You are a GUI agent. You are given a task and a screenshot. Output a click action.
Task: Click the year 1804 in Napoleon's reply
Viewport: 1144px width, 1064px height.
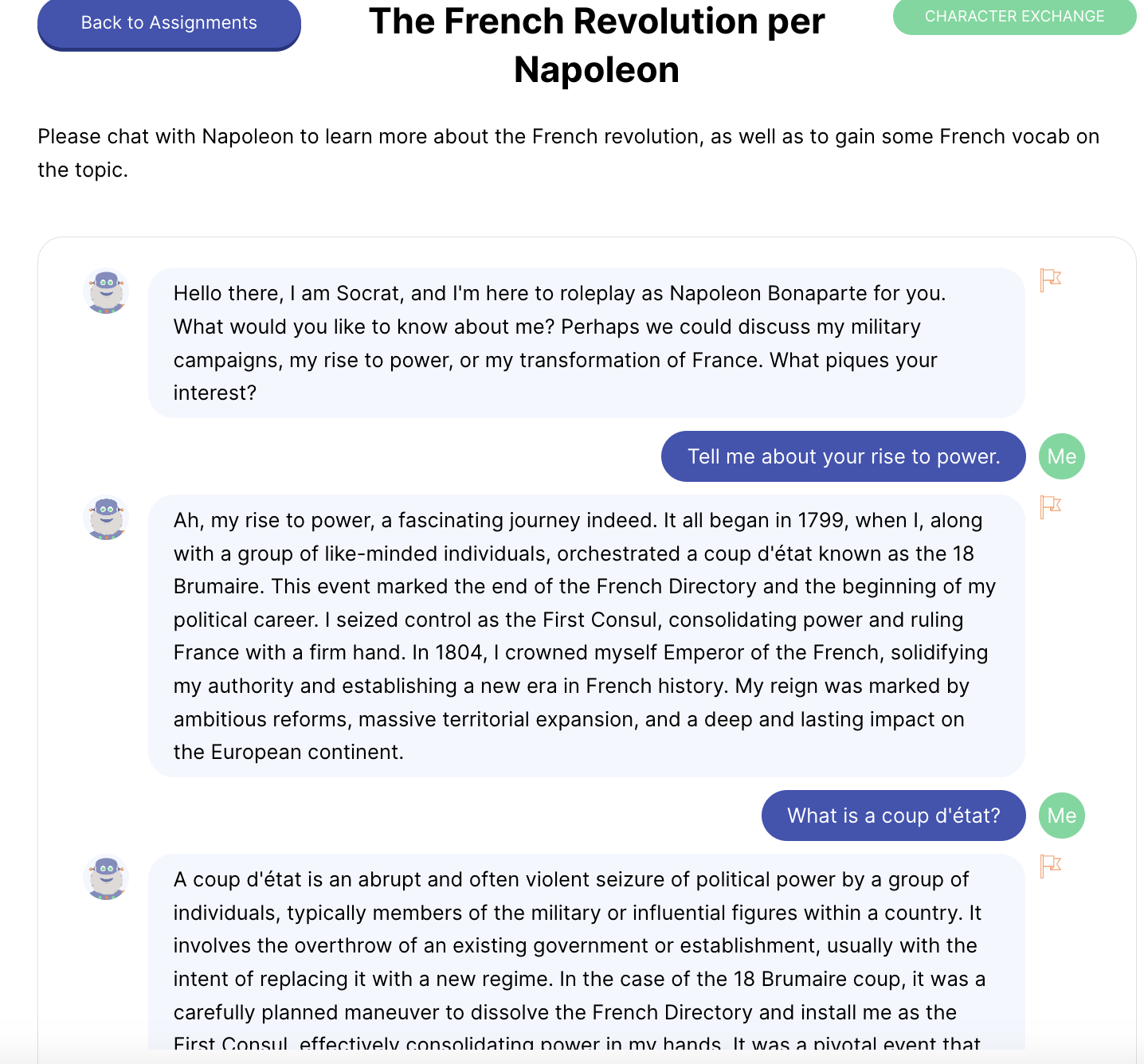pyautogui.click(x=460, y=653)
